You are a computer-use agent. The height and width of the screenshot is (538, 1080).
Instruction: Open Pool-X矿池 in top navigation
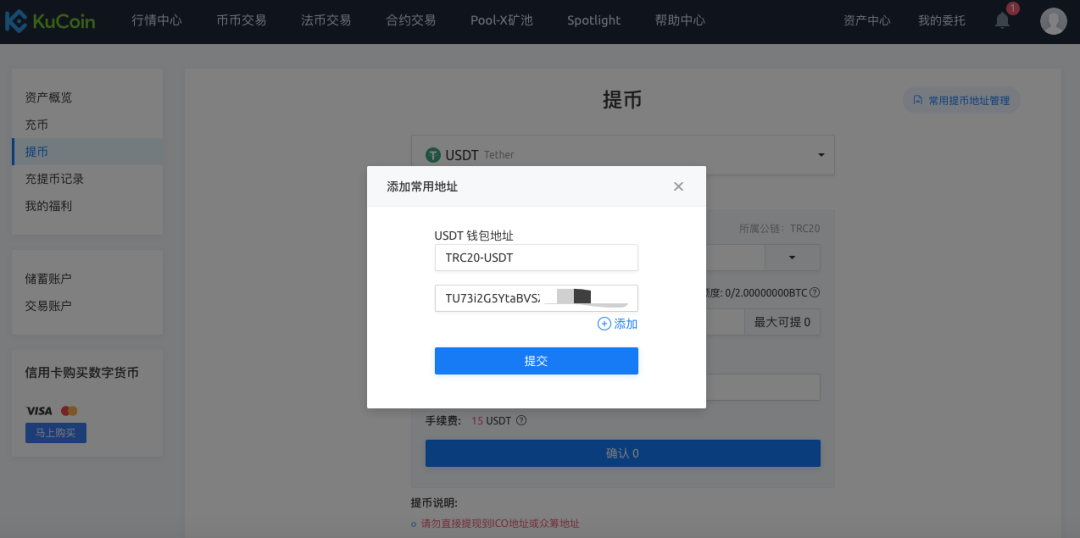[x=501, y=21]
